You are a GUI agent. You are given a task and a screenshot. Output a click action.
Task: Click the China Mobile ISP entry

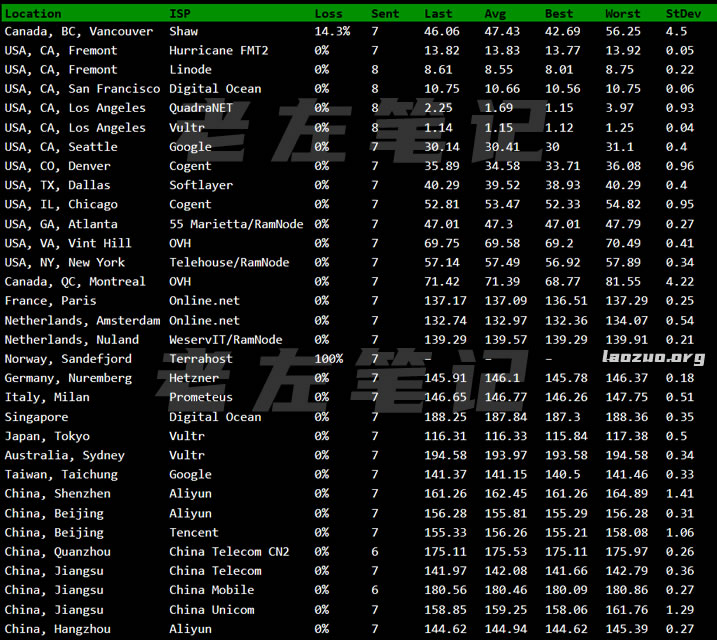[x=211, y=590]
